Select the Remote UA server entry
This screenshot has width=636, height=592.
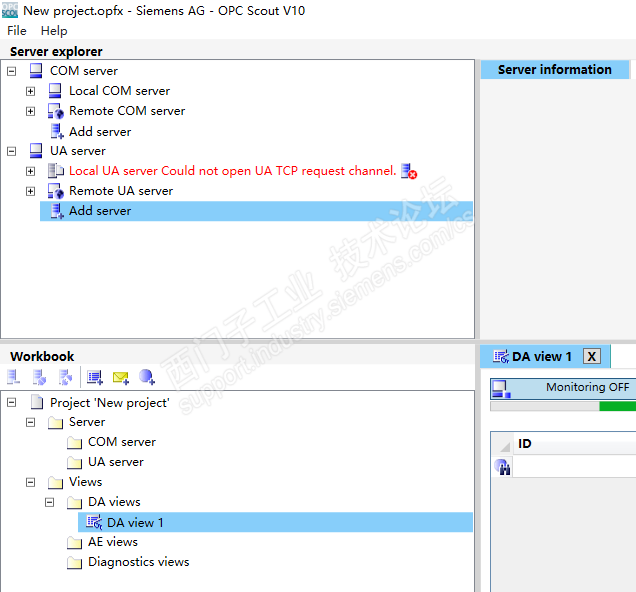tap(121, 191)
